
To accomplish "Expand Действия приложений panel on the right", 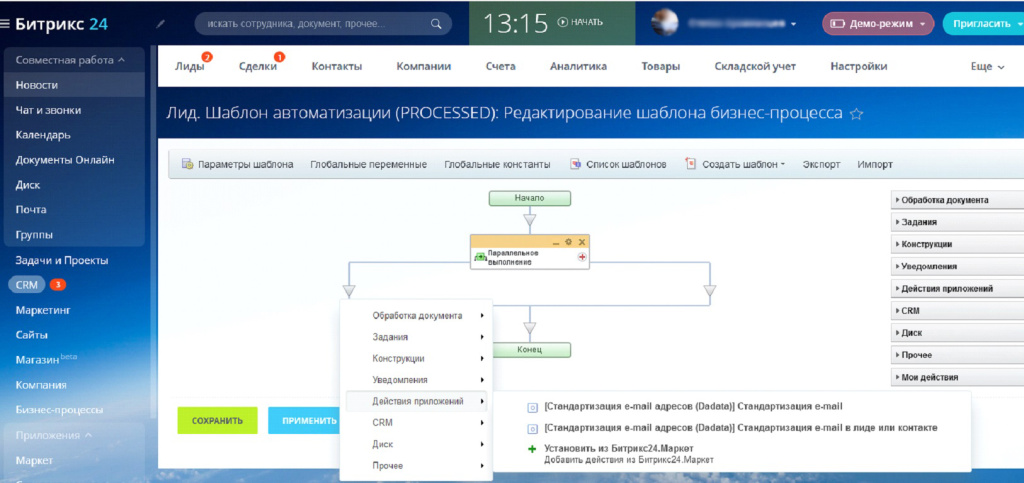I will [x=957, y=288].
